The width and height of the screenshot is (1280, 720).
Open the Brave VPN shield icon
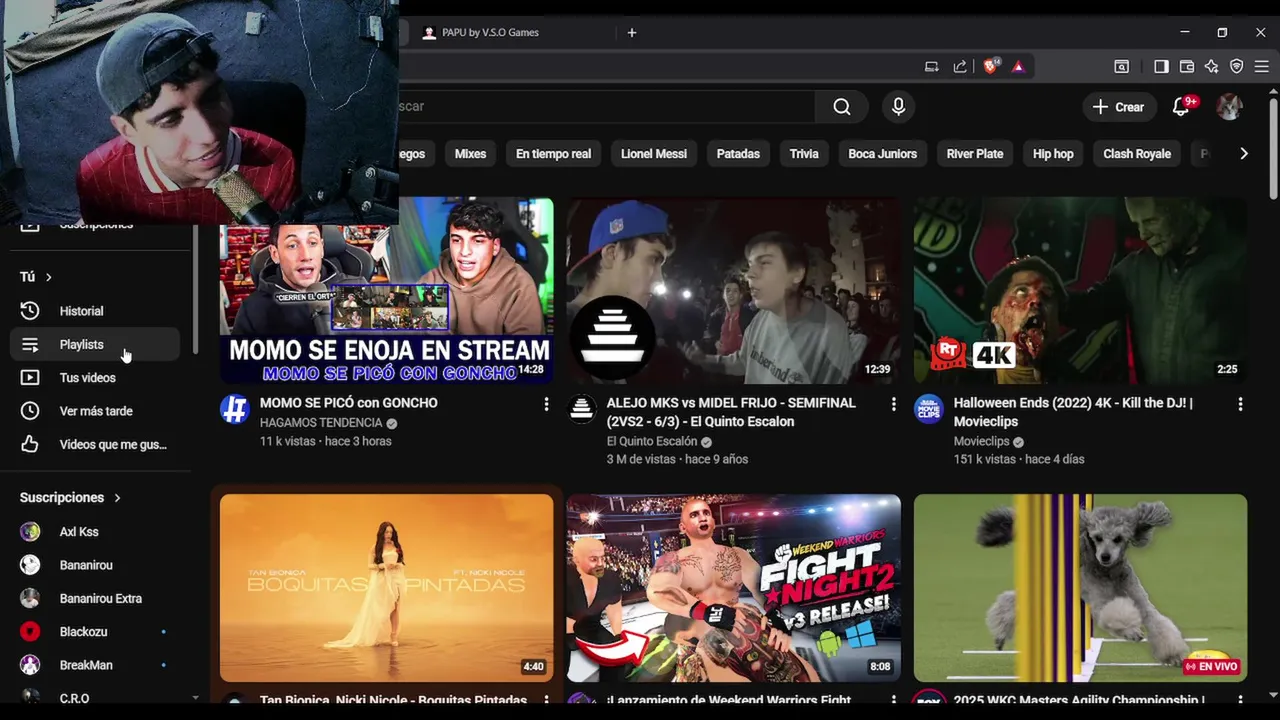point(1237,67)
